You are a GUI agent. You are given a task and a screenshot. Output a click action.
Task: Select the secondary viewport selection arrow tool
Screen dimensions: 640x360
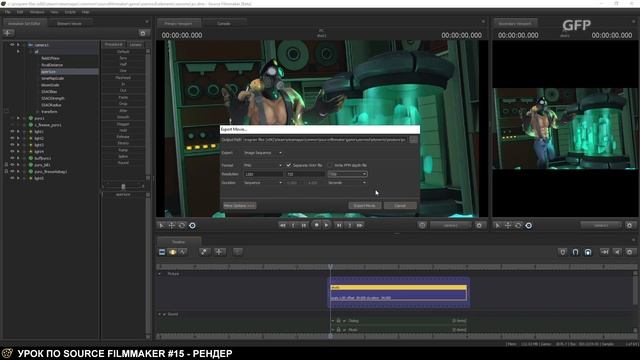498,225
